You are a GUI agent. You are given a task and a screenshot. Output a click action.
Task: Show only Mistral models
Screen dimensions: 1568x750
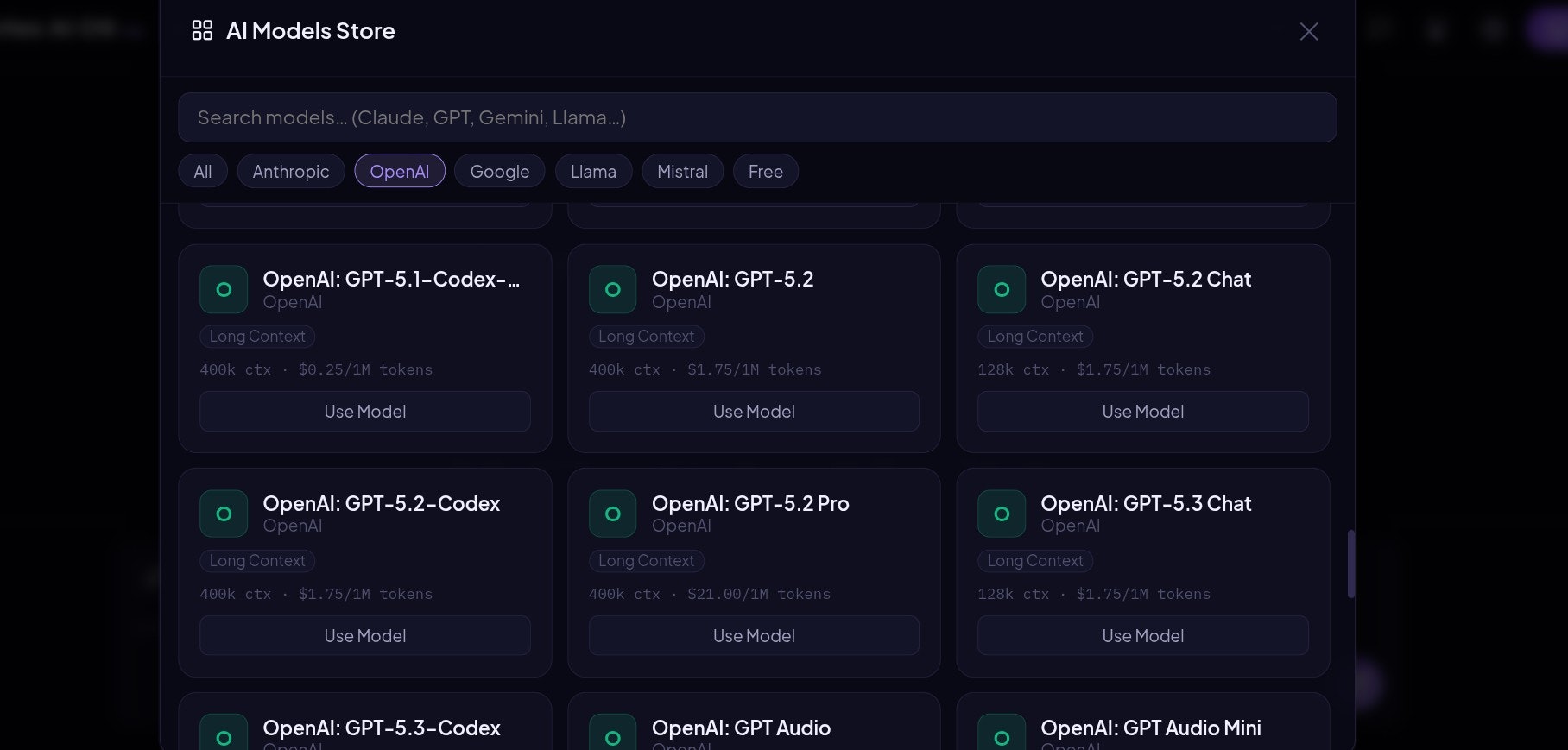point(682,171)
